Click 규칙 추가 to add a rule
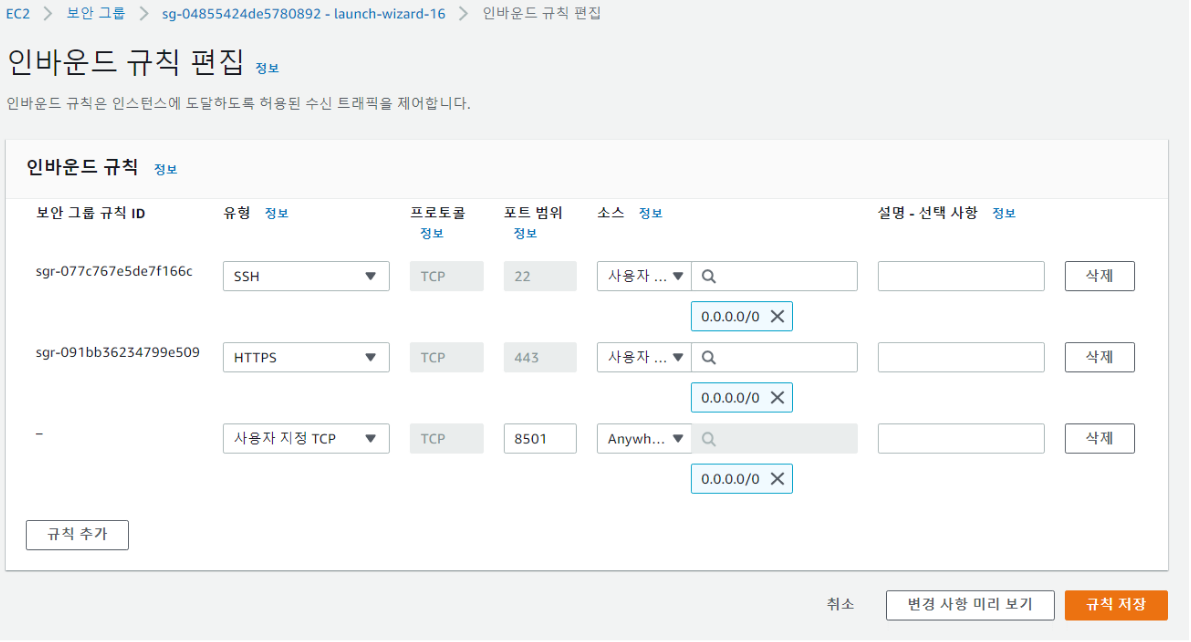 click(77, 536)
